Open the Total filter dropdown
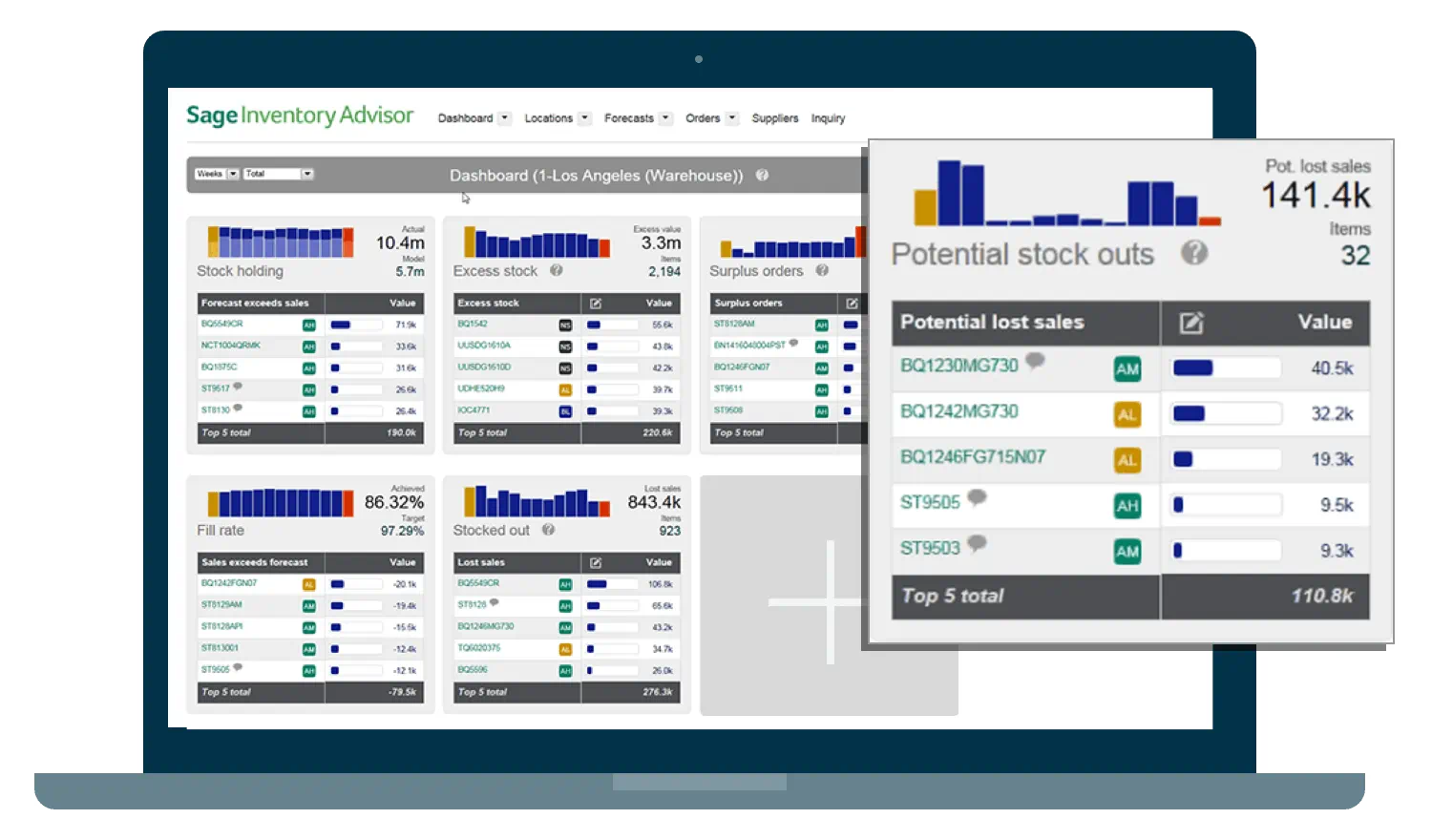 coord(278,174)
